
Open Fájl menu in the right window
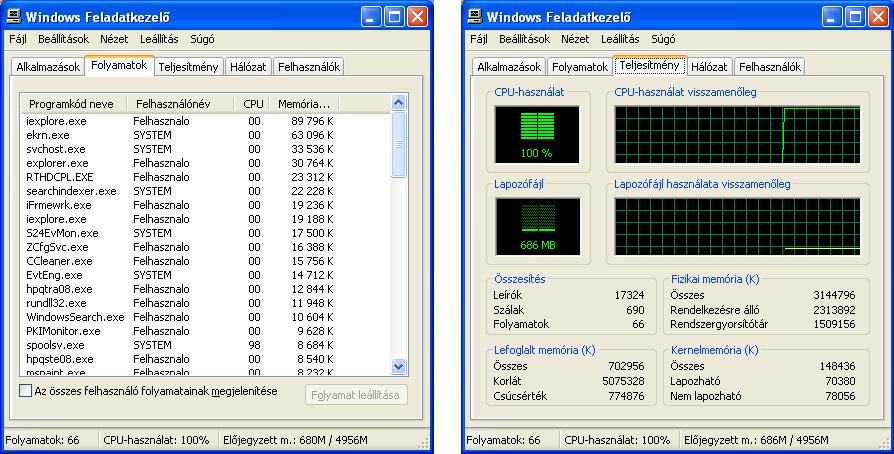(x=479, y=39)
